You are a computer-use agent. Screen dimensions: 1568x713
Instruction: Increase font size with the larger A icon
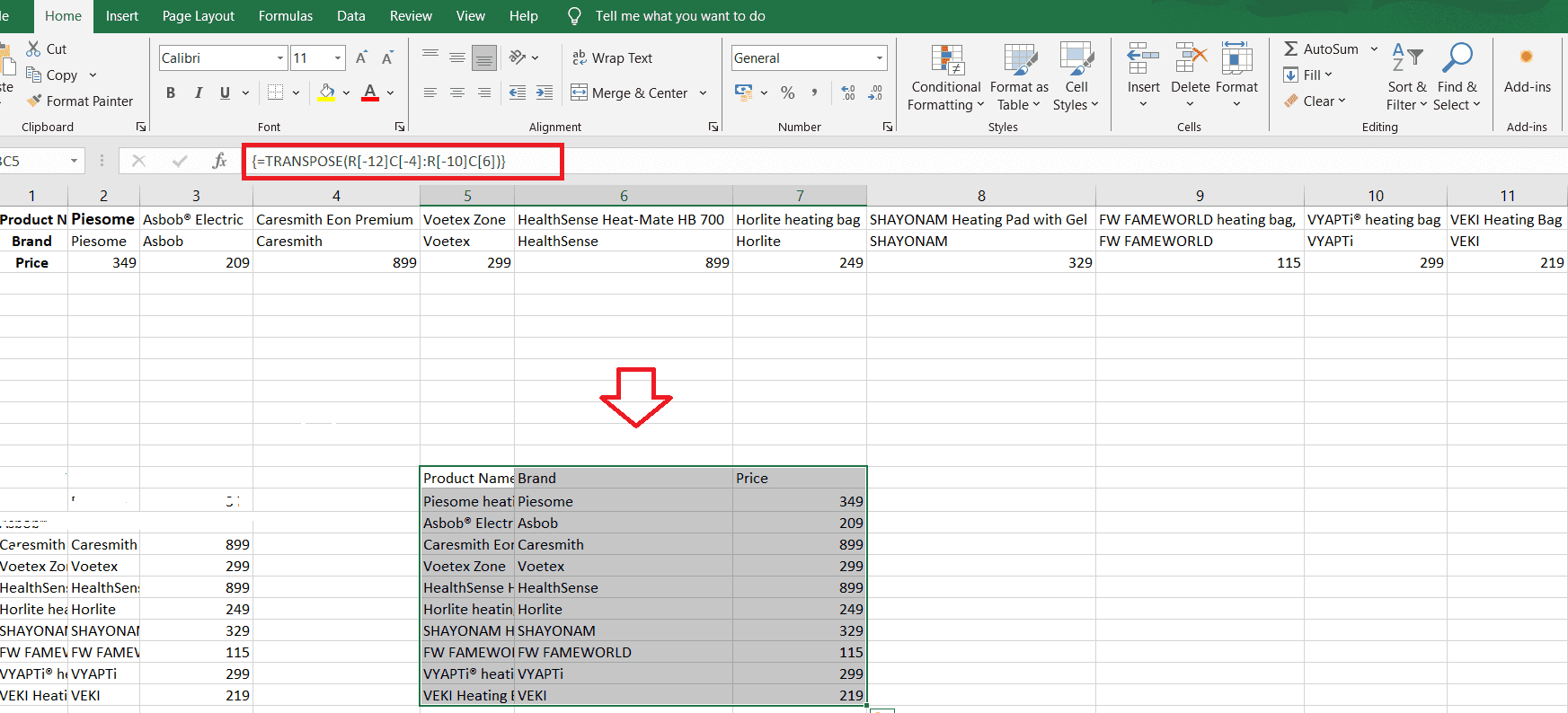(x=361, y=57)
